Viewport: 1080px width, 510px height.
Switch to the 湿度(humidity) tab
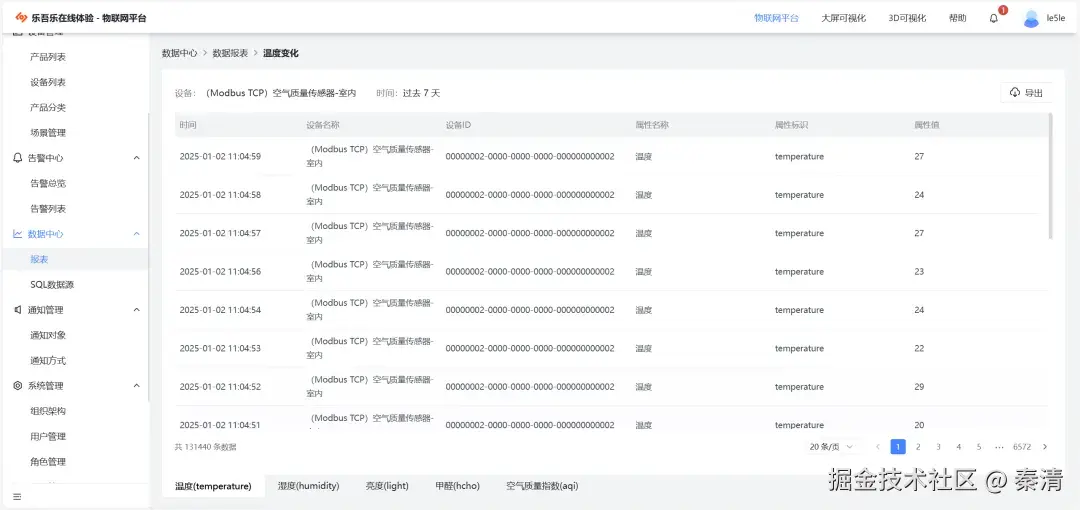click(309, 486)
